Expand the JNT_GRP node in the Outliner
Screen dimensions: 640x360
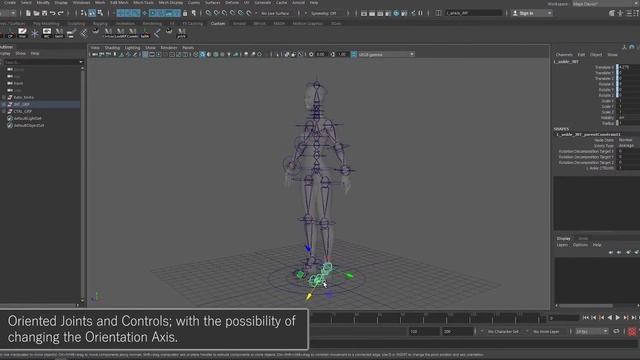pyautogui.click(x=4, y=104)
